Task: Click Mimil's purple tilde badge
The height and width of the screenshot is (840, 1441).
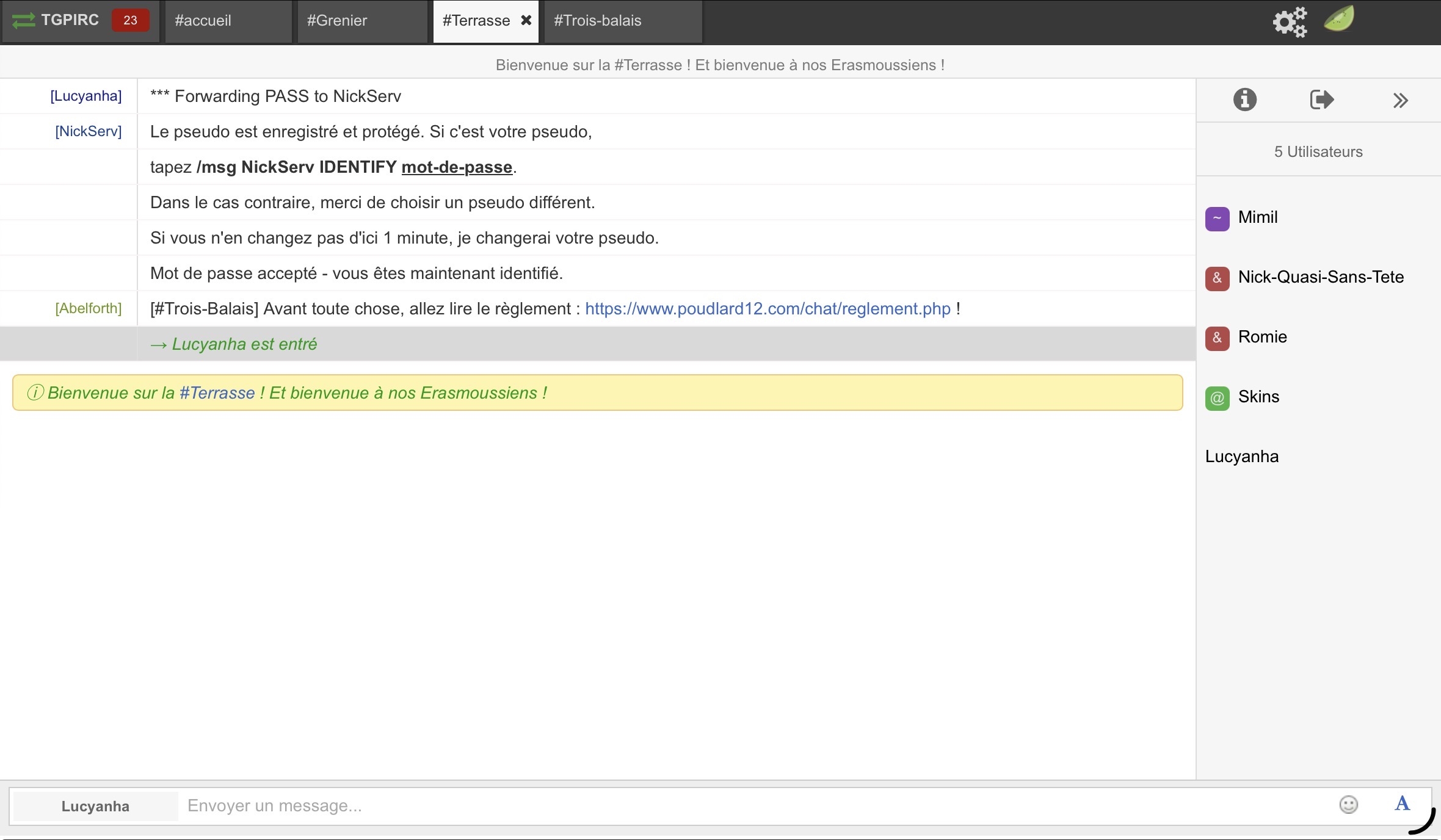Action: pyautogui.click(x=1217, y=219)
